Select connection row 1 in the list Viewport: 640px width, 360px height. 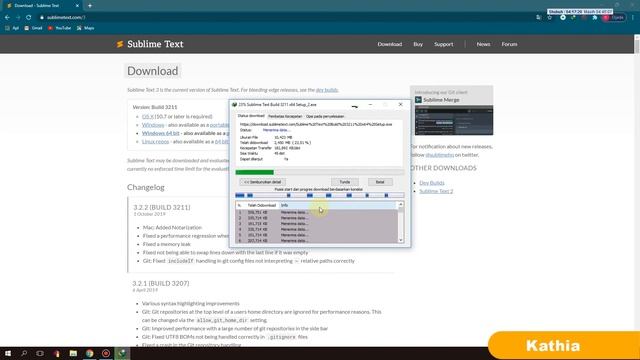[x=316, y=212]
